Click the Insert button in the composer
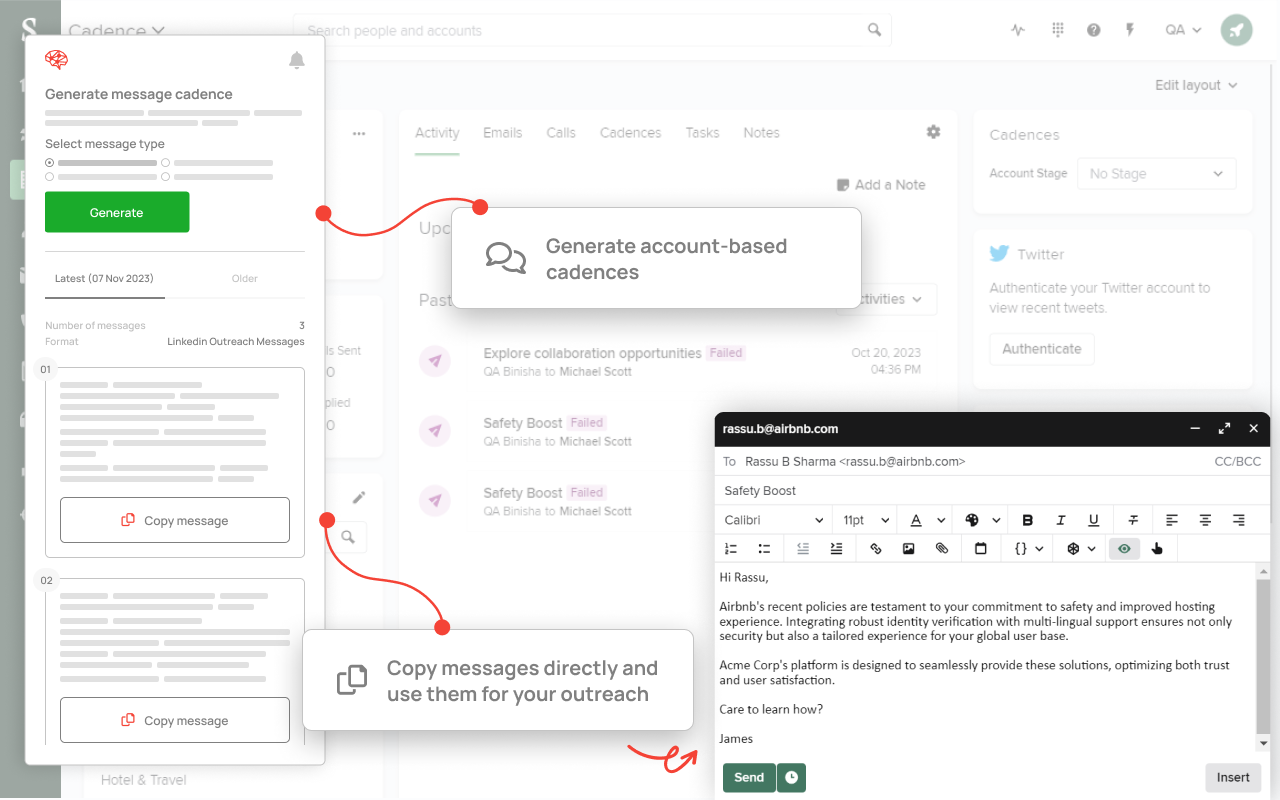Viewport: 1280px width, 800px height. point(1233,777)
